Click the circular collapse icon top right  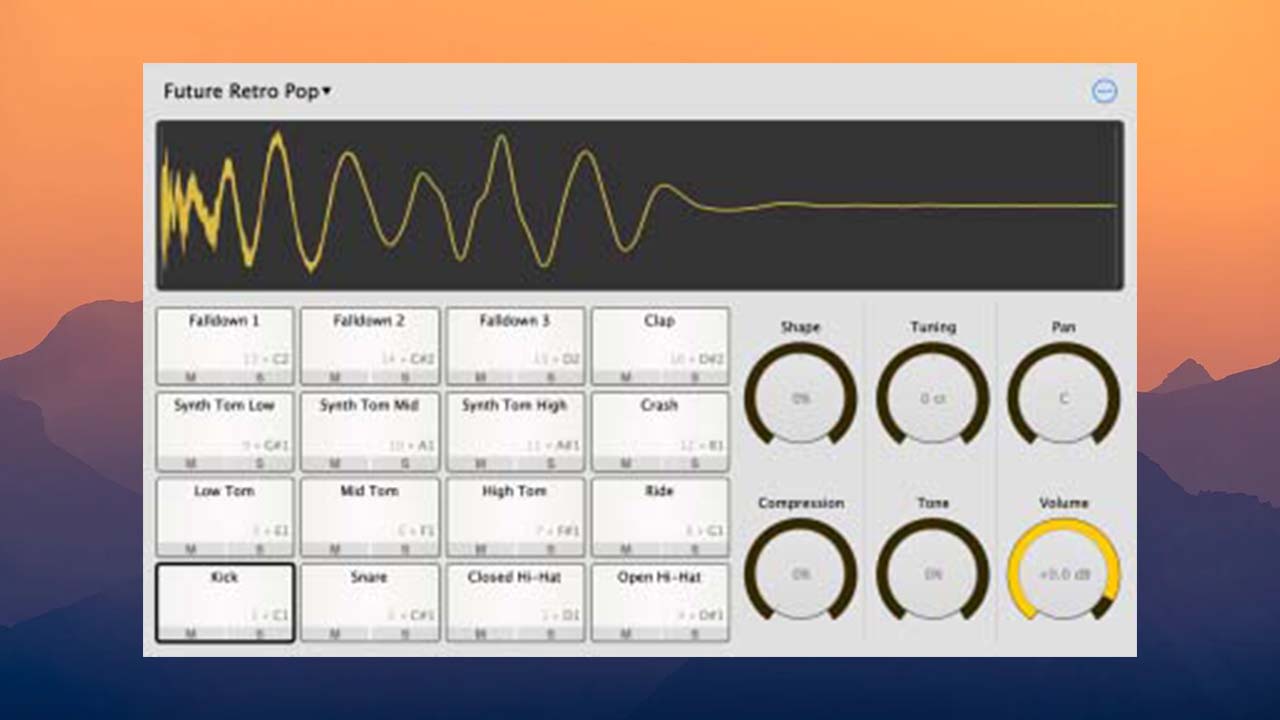[1104, 89]
